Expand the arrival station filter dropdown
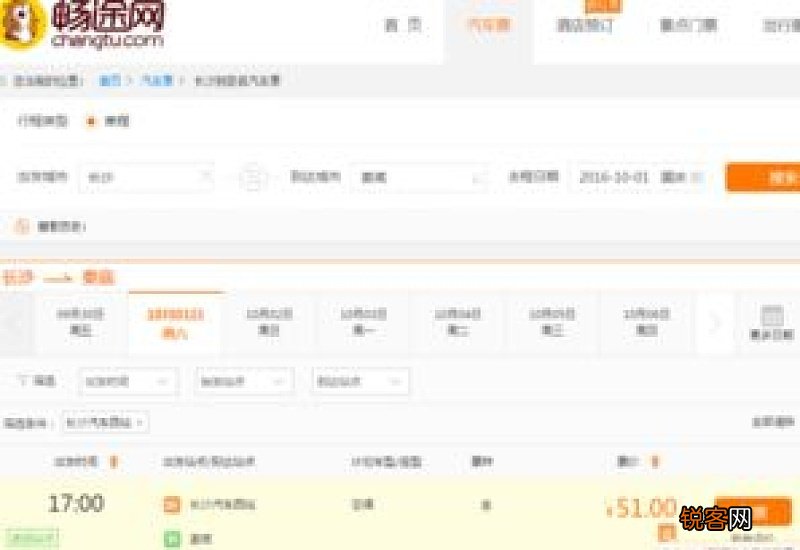800x550 pixels. pos(360,382)
